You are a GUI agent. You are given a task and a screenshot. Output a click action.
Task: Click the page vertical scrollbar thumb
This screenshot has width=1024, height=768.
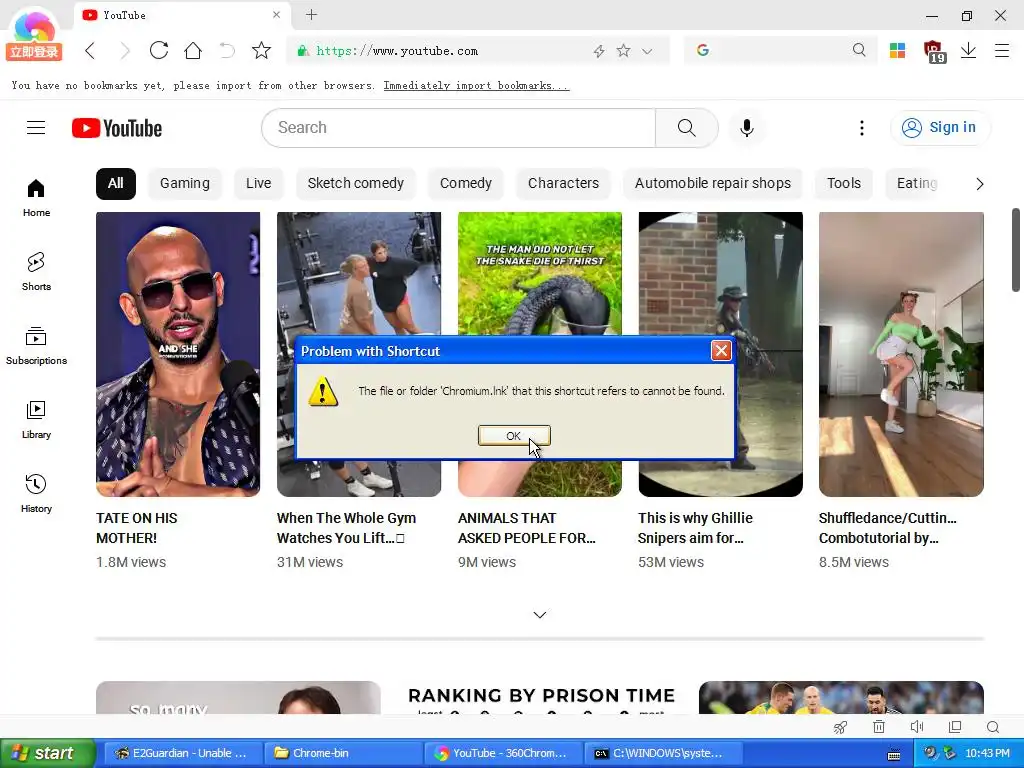tap(1016, 250)
